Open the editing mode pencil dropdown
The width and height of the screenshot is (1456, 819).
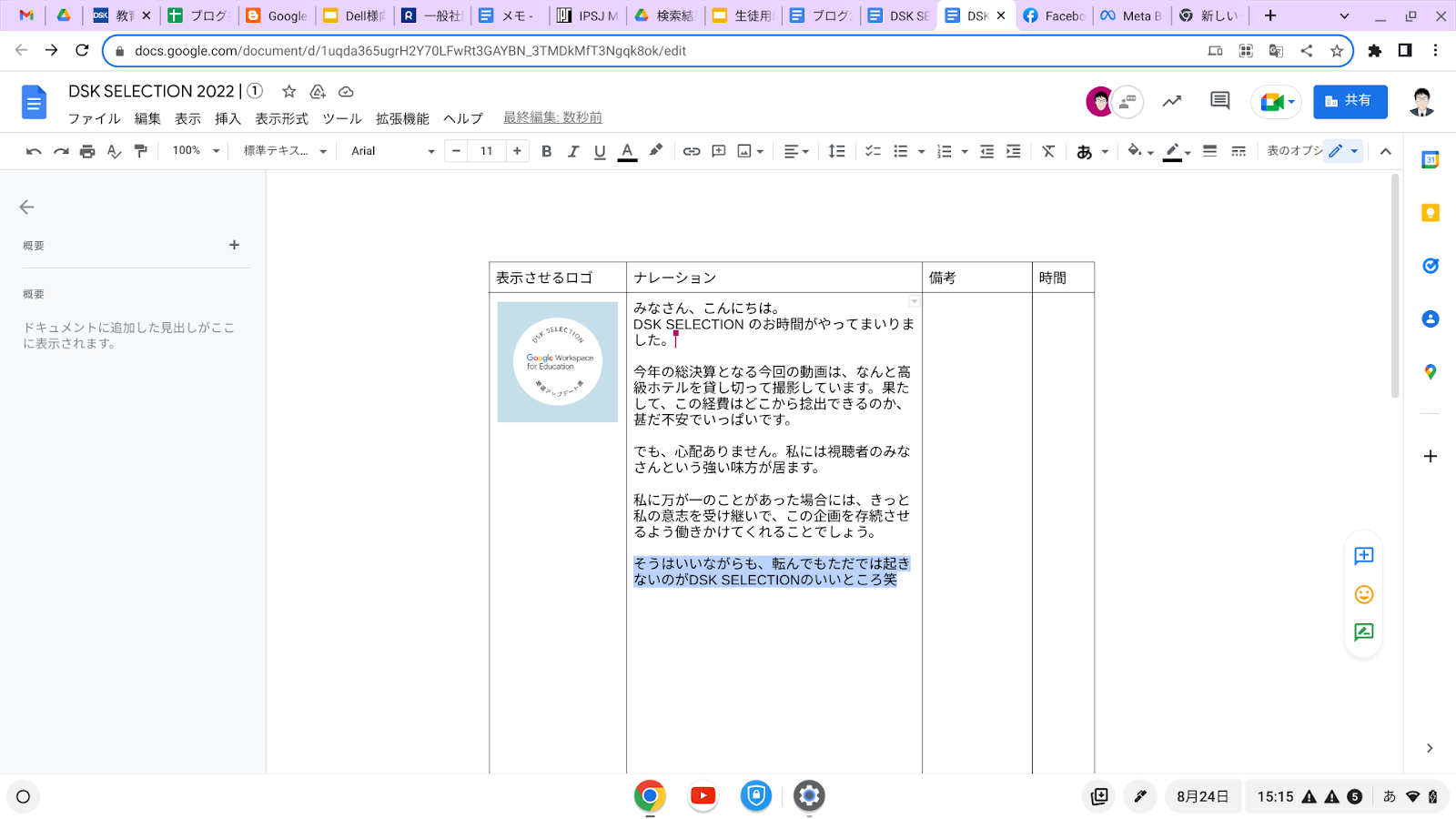pyautogui.click(x=1343, y=151)
